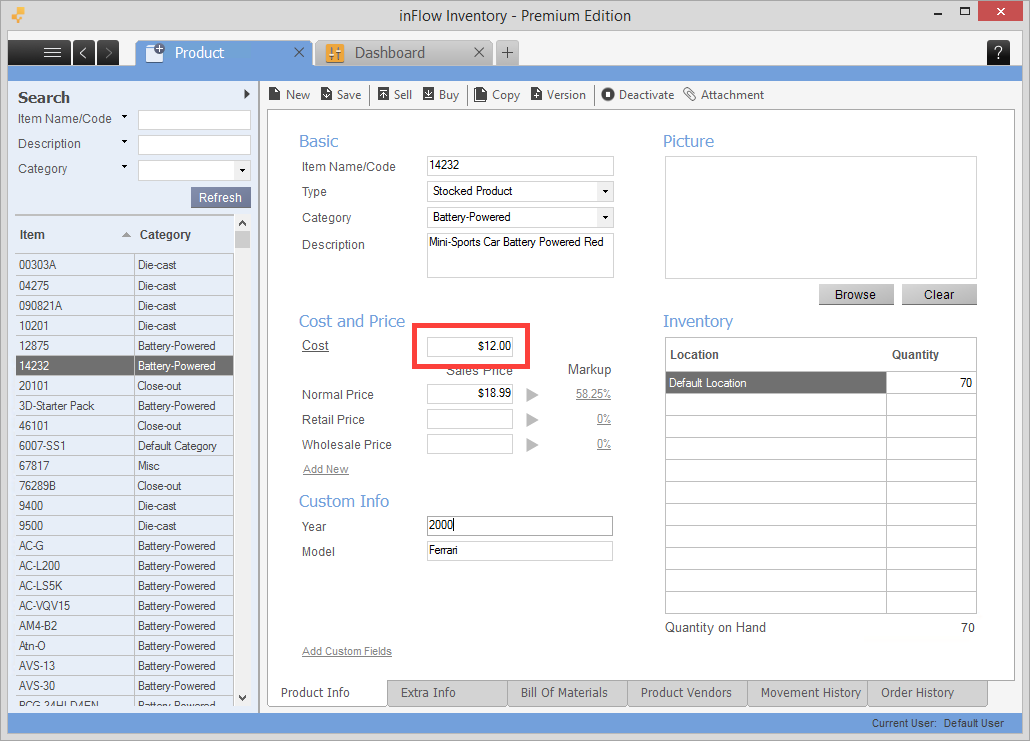Click the Copy toolbar icon

(480, 95)
